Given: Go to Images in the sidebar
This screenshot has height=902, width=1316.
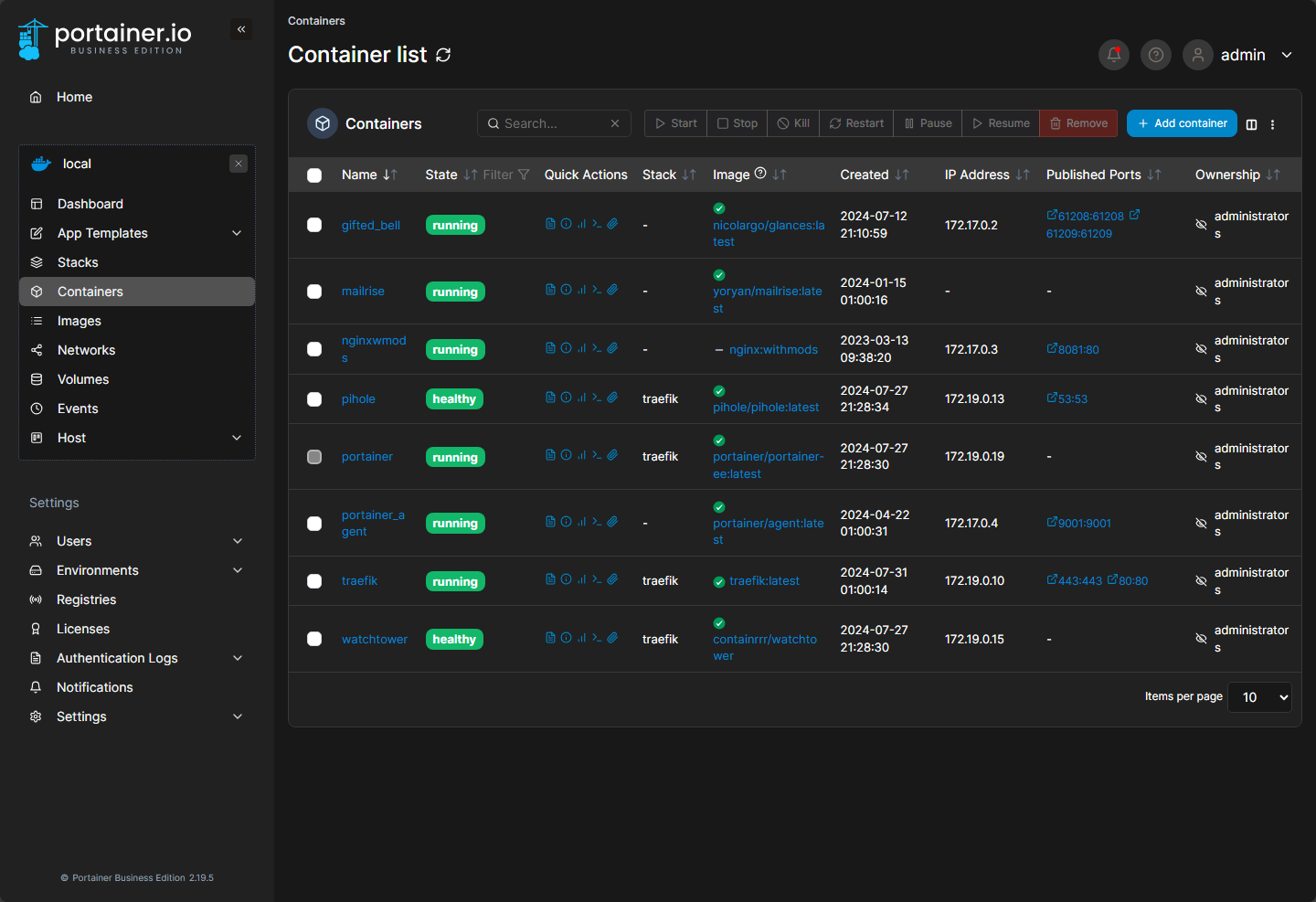Looking at the screenshot, I should point(80,321).
